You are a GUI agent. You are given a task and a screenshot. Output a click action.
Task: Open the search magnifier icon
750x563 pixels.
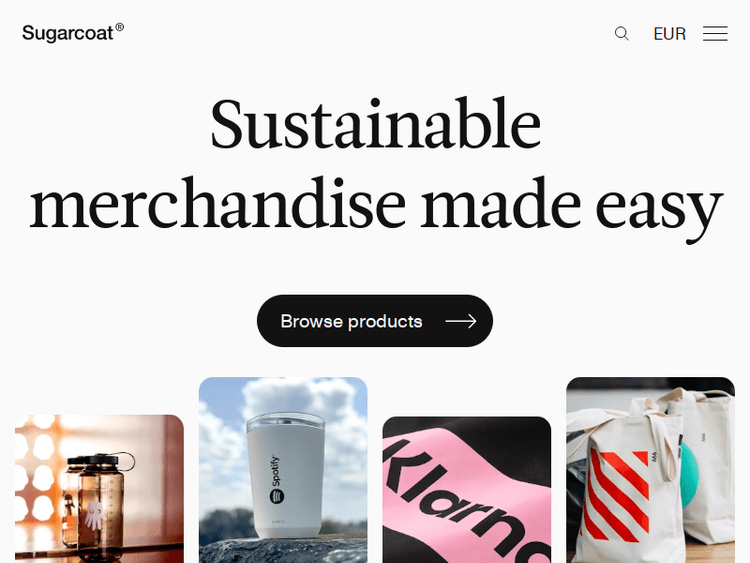click(621, 33)
